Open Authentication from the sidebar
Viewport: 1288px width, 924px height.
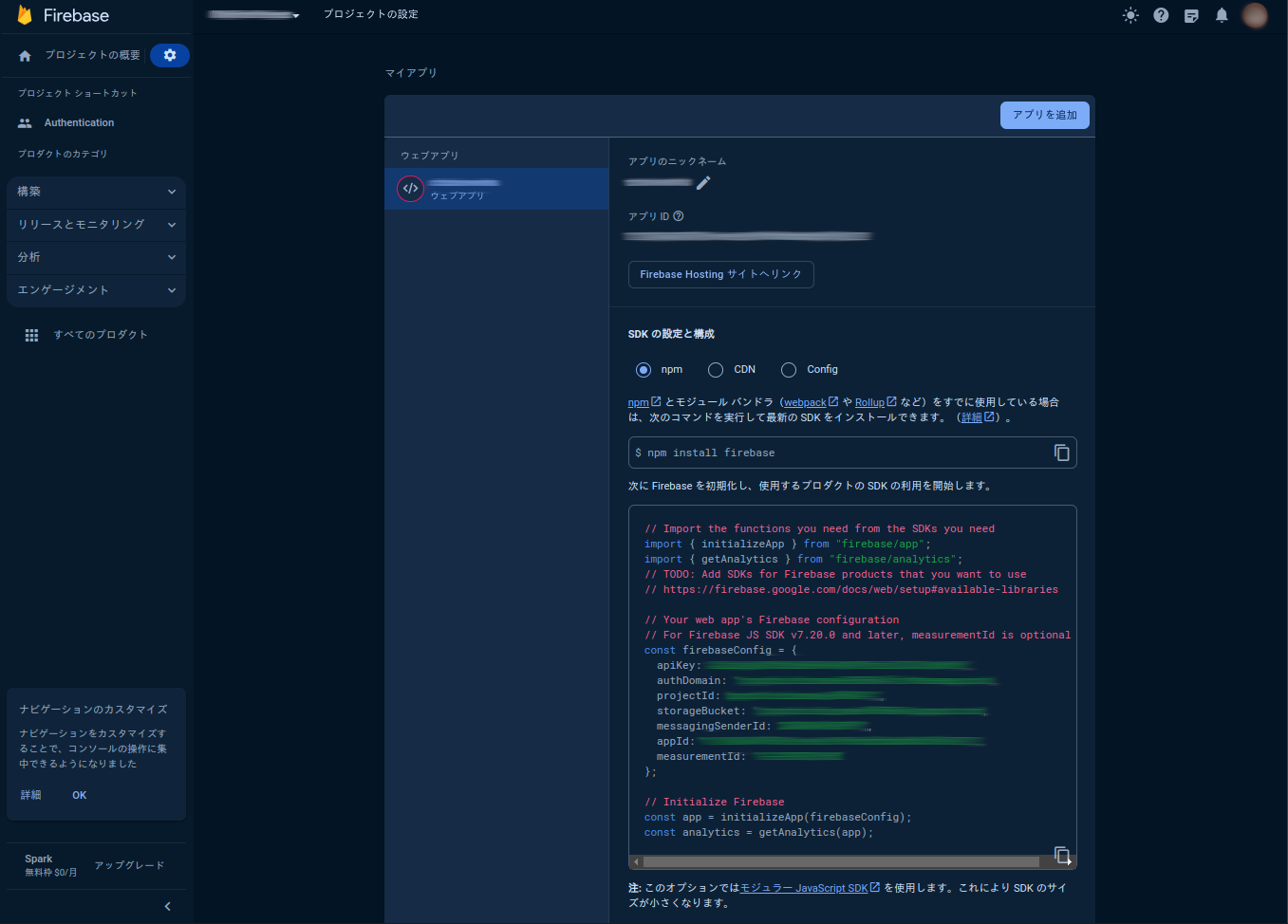(x=79, y=122)
